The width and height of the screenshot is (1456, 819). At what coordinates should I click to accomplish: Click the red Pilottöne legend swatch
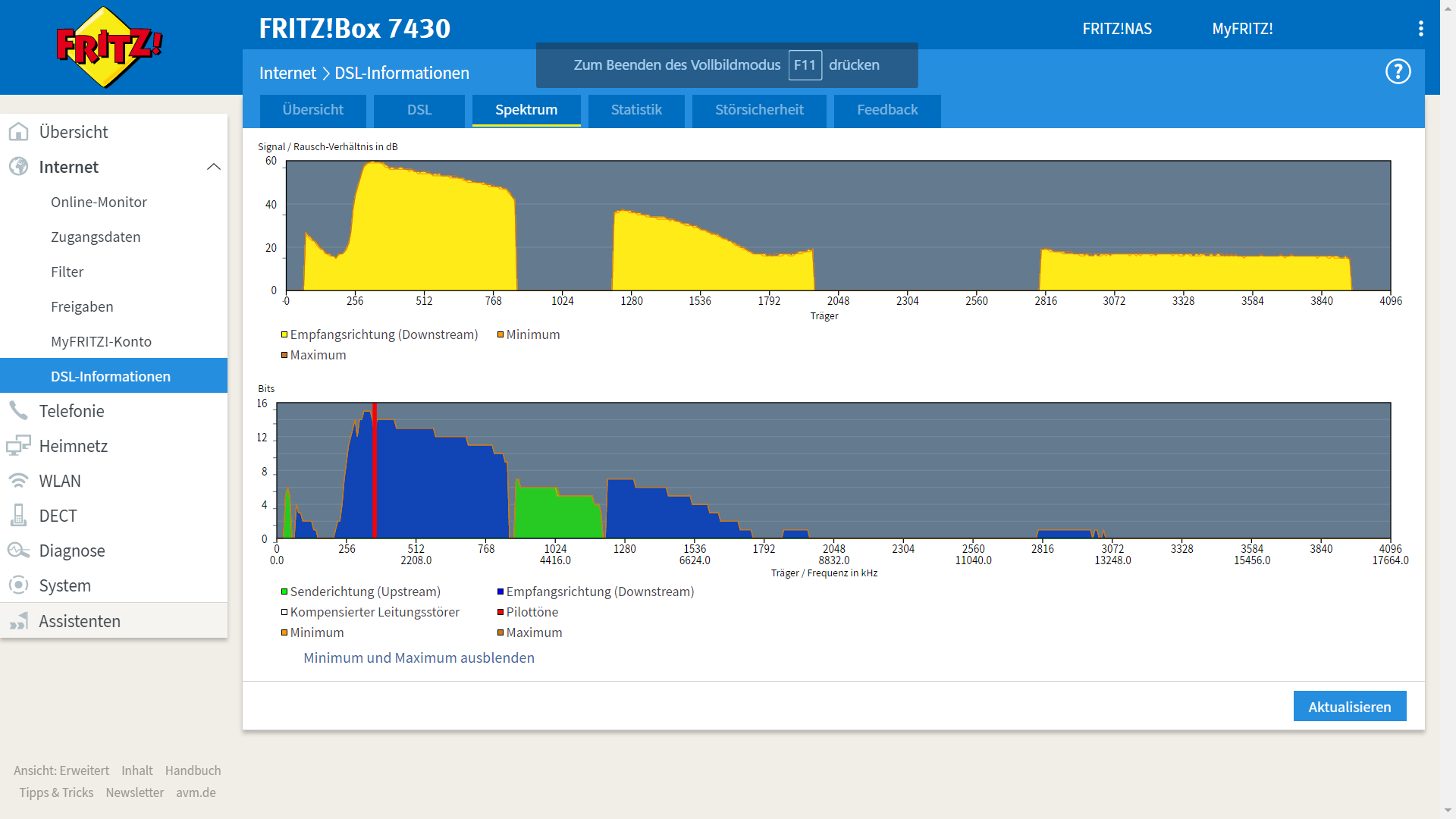point(500,613)
